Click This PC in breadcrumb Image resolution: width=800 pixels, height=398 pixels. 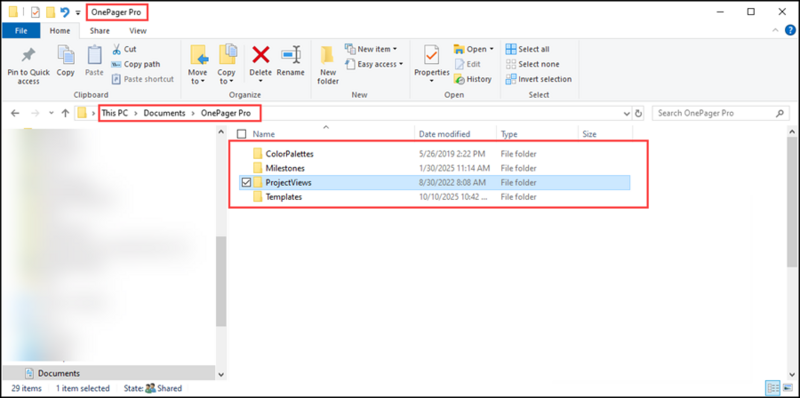pos(115,113)
